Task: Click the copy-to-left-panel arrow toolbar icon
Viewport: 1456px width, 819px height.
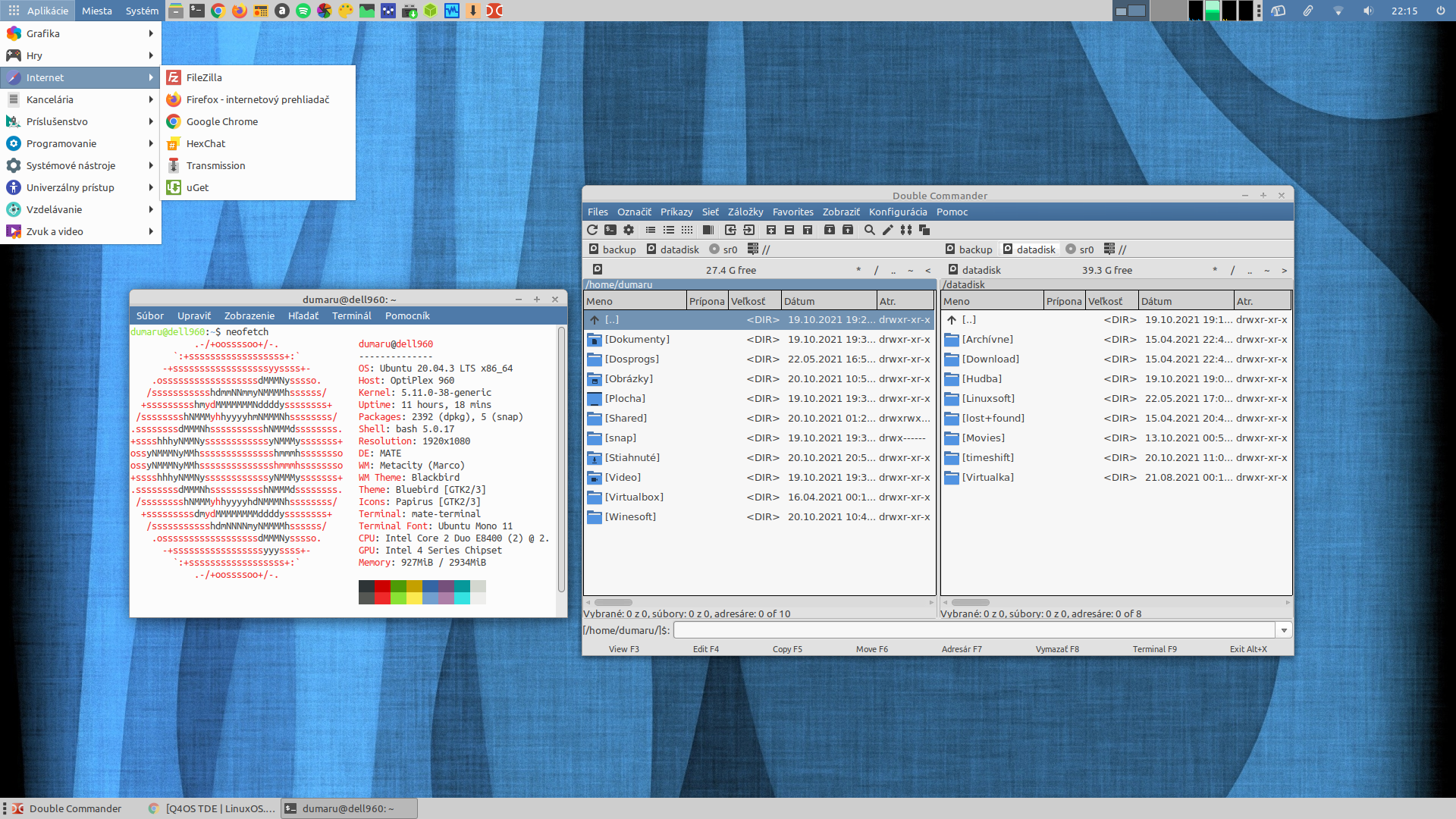Action: (x=730, y=230)
